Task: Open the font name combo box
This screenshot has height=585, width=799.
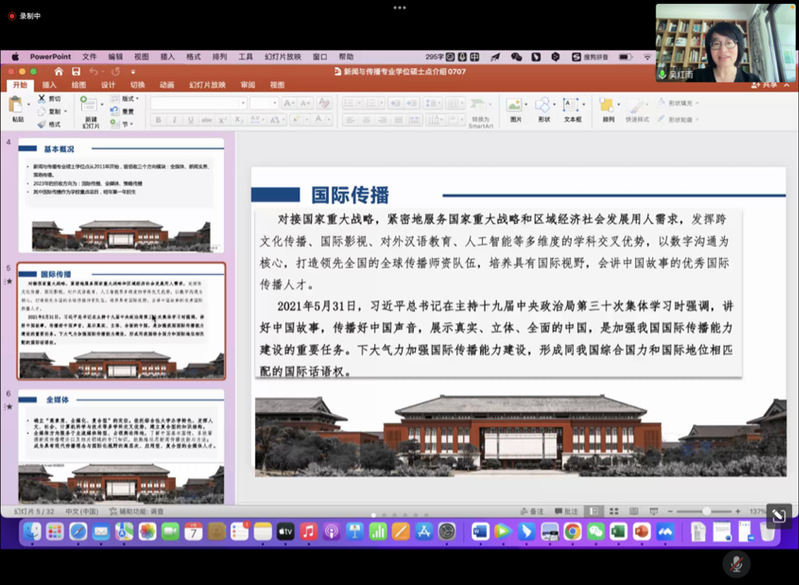Action: (196, 102)
